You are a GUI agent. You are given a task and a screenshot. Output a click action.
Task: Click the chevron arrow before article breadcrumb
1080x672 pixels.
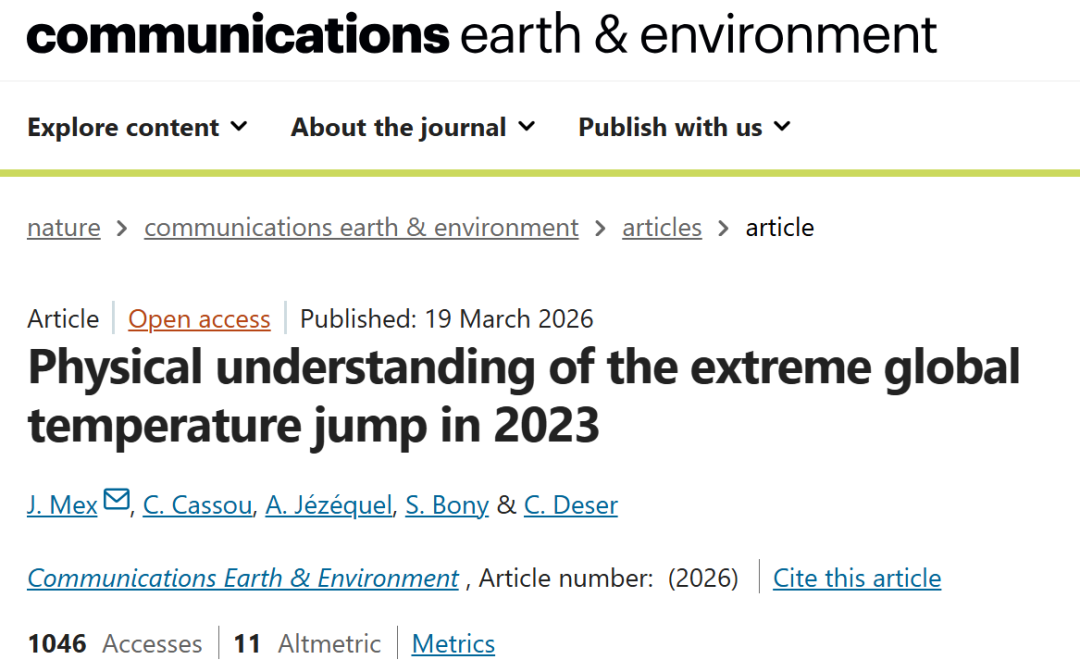pos(724,228)
